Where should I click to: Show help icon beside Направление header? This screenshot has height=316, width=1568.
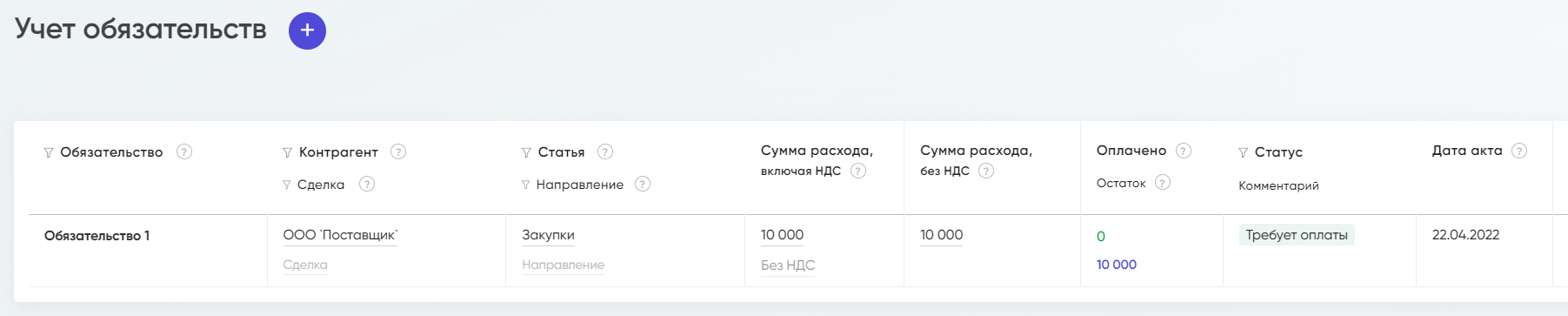click(643, 184)
